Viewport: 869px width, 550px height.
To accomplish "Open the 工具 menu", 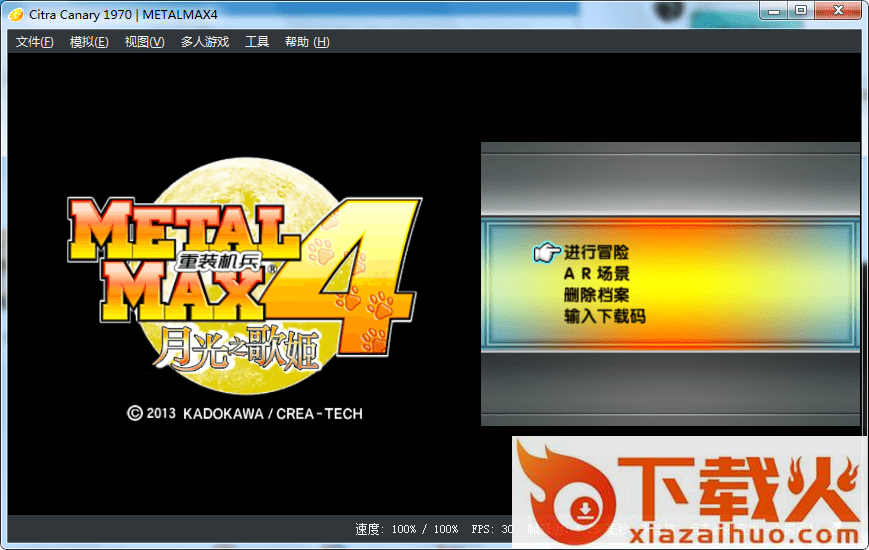I will (257, 42).
